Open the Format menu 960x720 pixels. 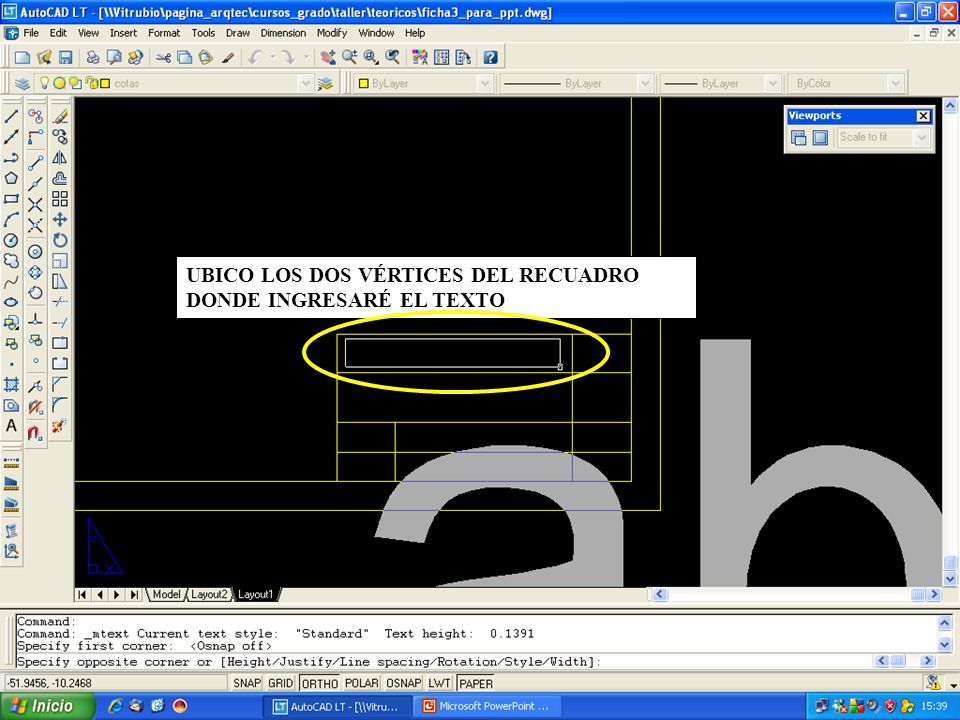(164, 33)
